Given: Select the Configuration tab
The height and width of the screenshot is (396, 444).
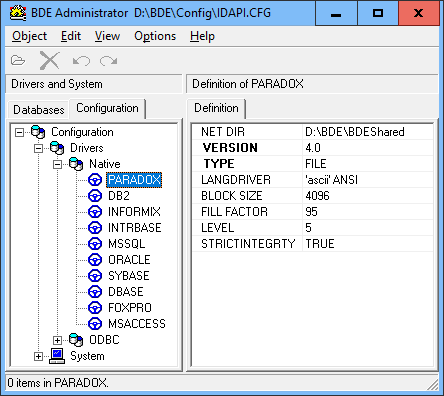Looking at the screenshot, I should click(x=107, y=108).
